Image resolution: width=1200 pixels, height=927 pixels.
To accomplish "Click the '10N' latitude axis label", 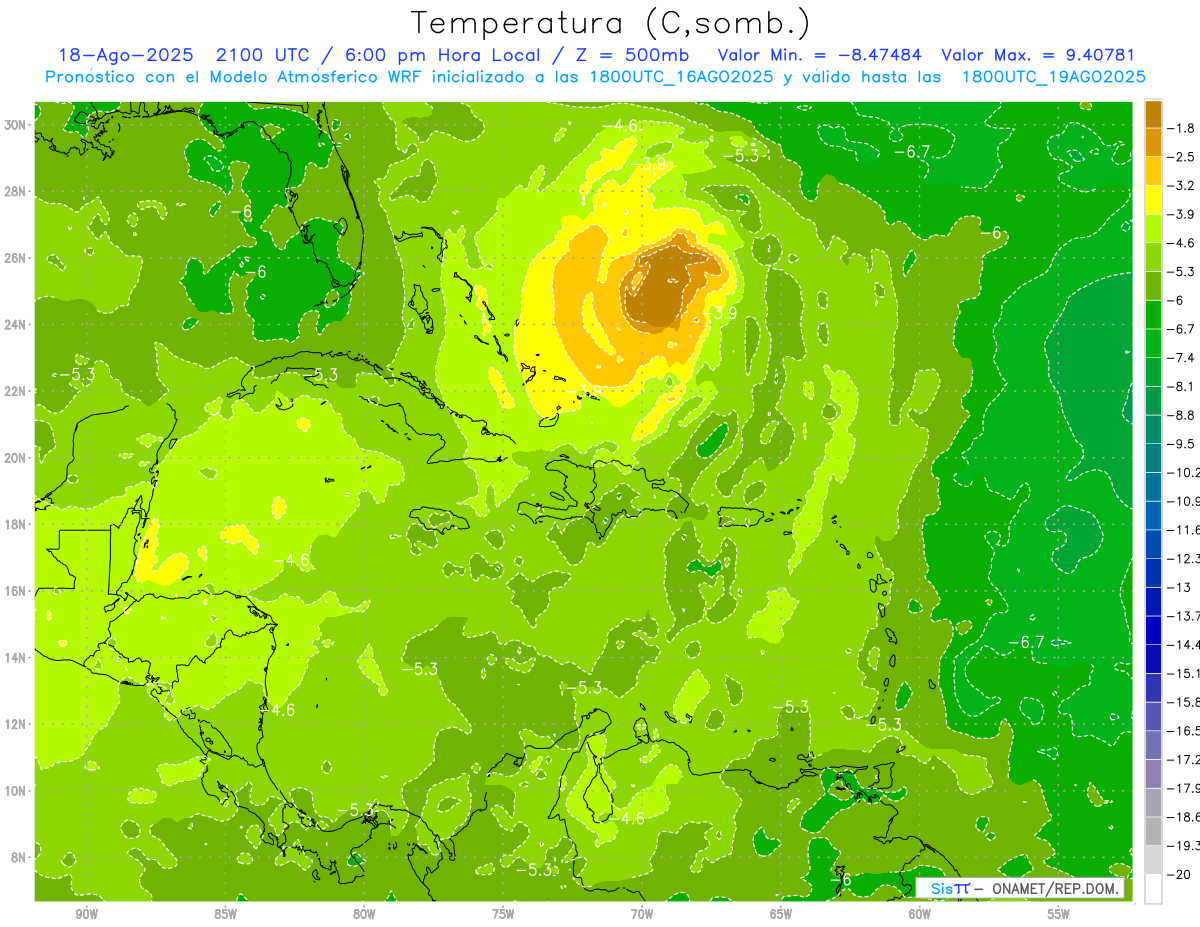I will click(16, 791).
